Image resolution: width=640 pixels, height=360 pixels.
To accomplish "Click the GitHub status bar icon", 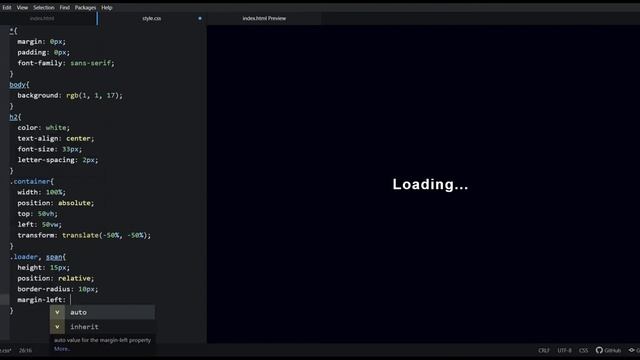I will click(608, 350).
